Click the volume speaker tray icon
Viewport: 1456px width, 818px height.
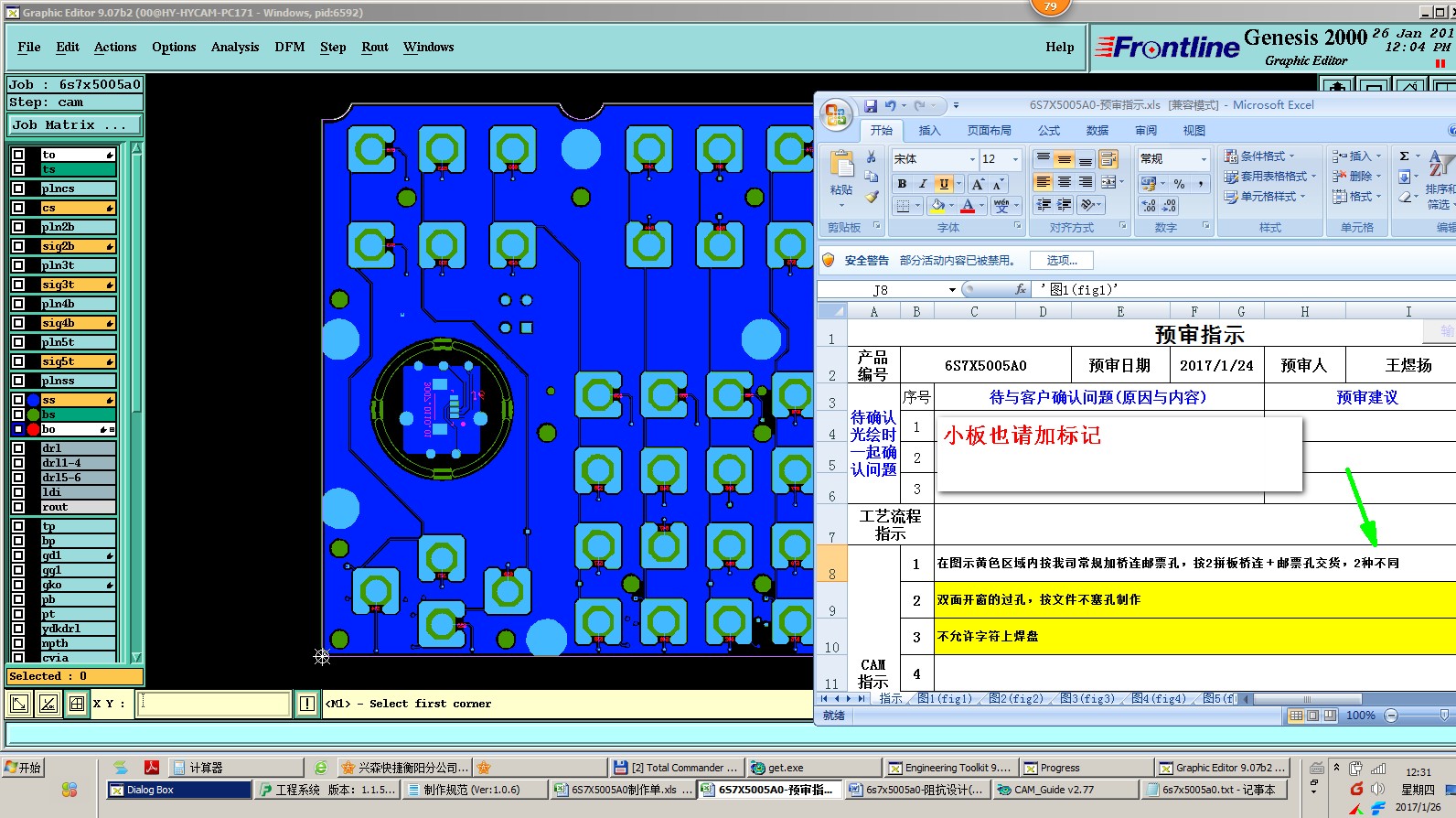[1377, 789]
